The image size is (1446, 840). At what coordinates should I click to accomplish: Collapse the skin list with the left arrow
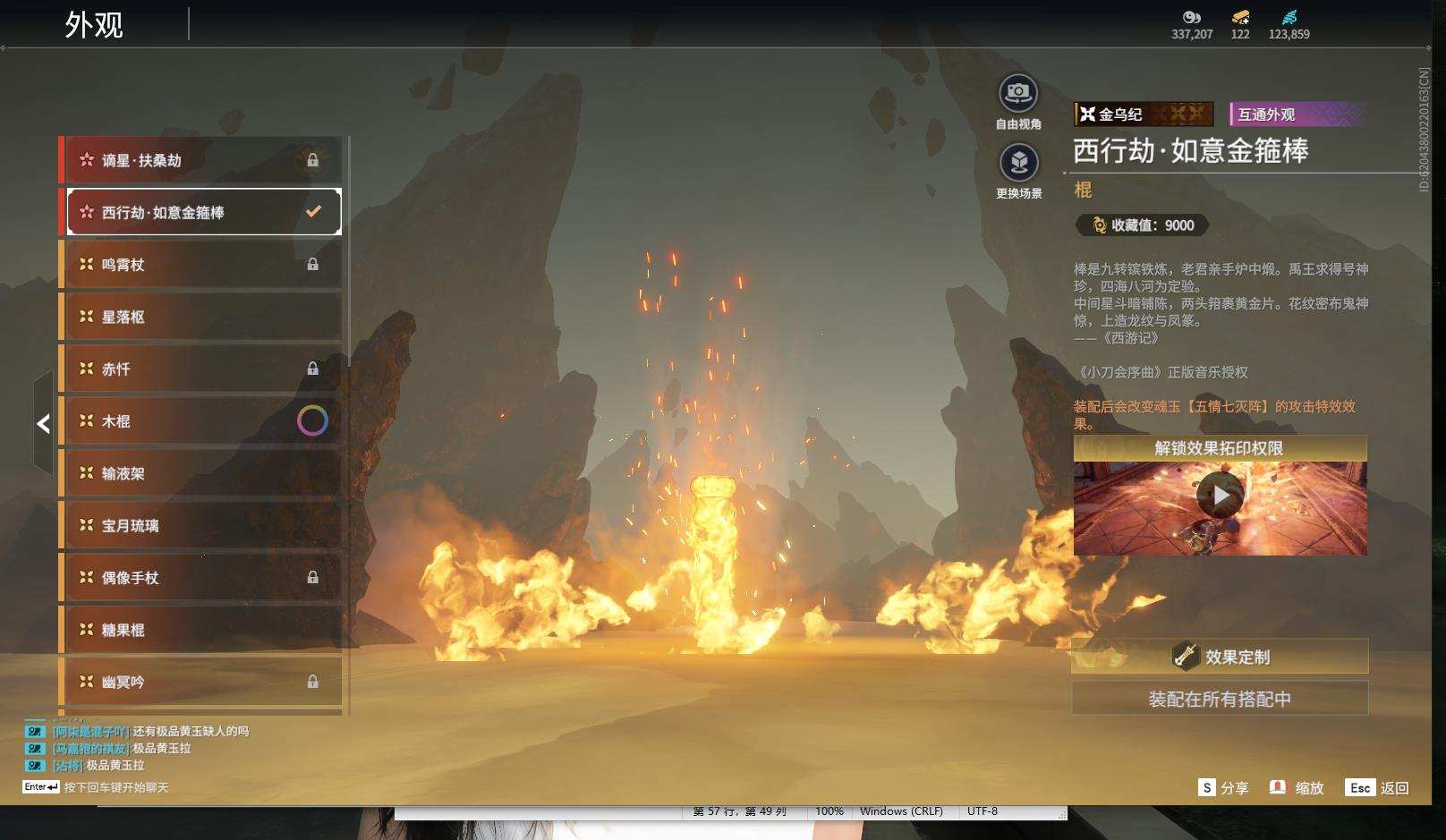point(43,423)
